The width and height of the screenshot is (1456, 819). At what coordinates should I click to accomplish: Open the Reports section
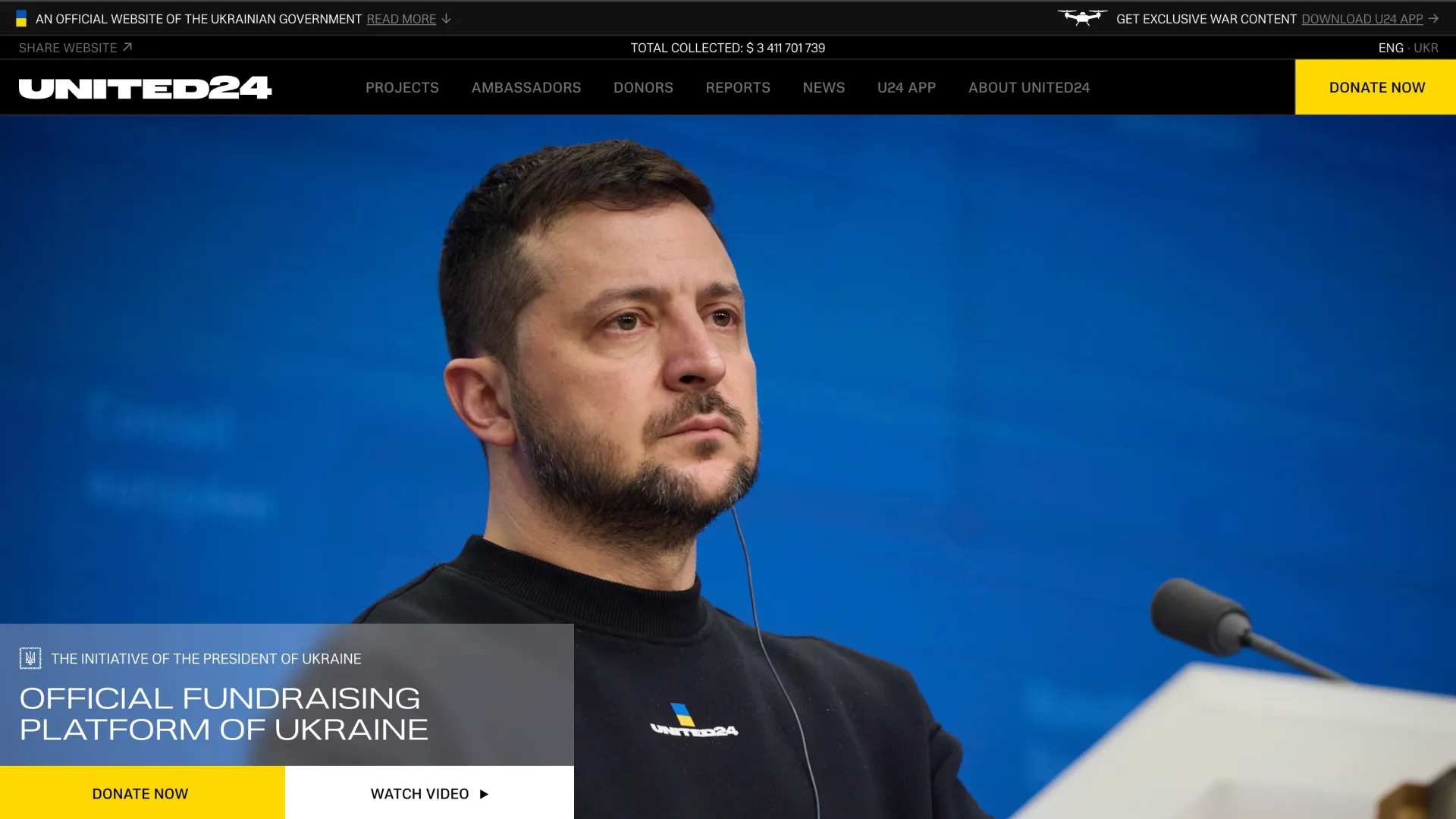(738, 88)
